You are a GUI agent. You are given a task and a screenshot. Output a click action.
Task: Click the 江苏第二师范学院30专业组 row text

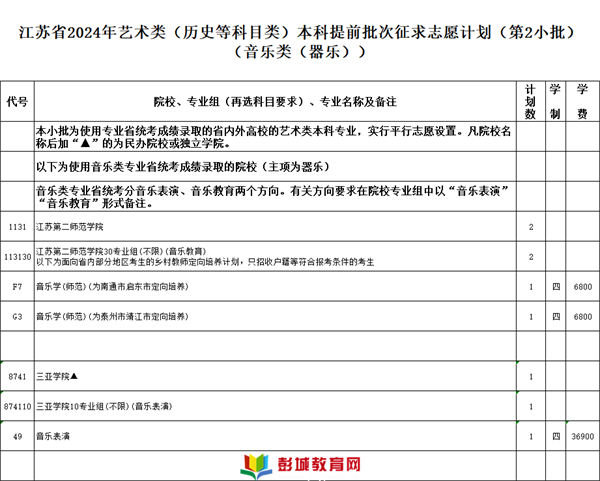[205, 257]
